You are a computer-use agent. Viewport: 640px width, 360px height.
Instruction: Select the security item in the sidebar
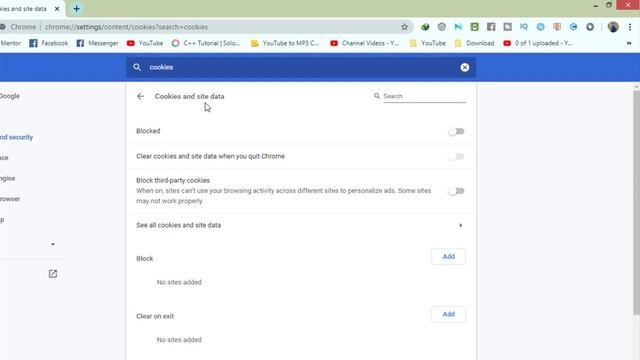pyautogui.click(x=16, y=137)
